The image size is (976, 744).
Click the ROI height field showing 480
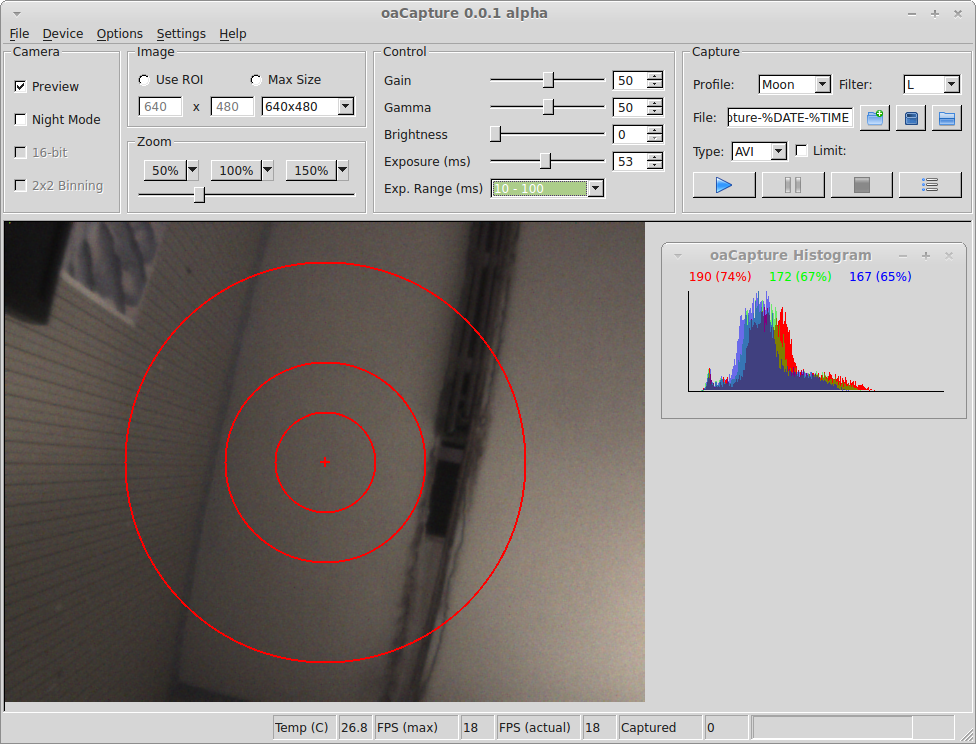pyautogui.click(x=232, y=106)
